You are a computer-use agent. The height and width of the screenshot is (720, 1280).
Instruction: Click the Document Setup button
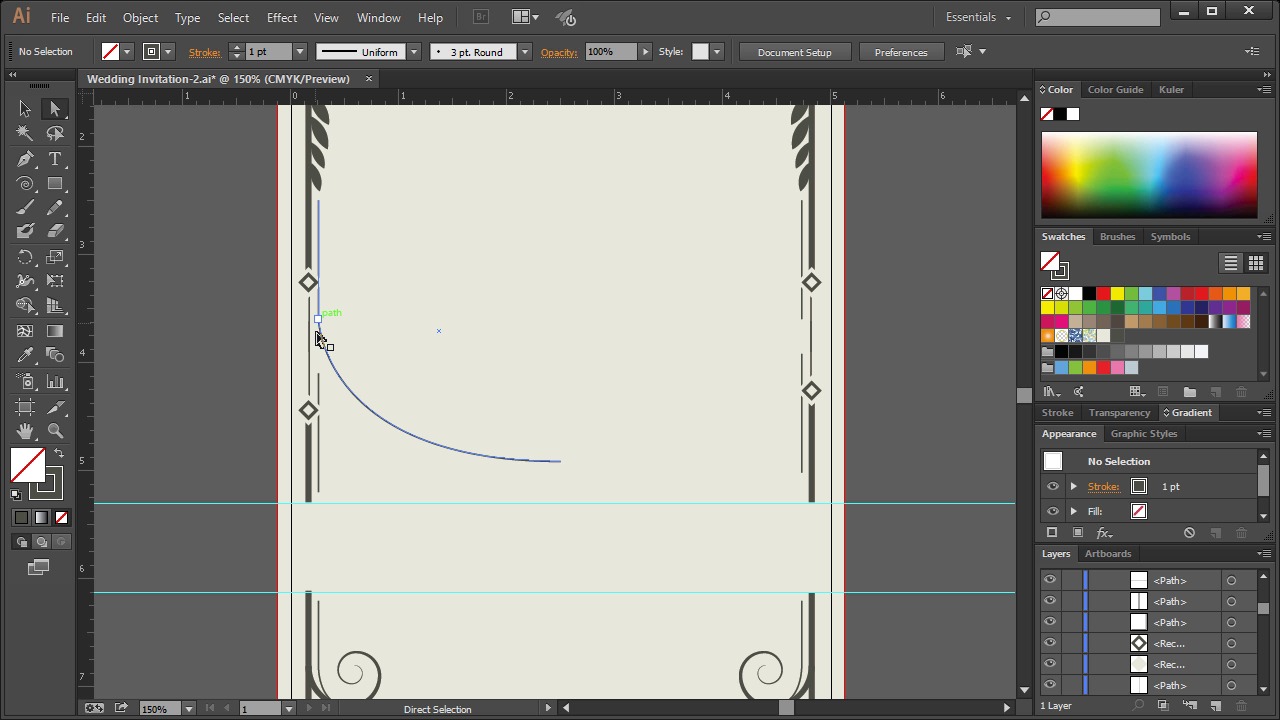point(794,52)
